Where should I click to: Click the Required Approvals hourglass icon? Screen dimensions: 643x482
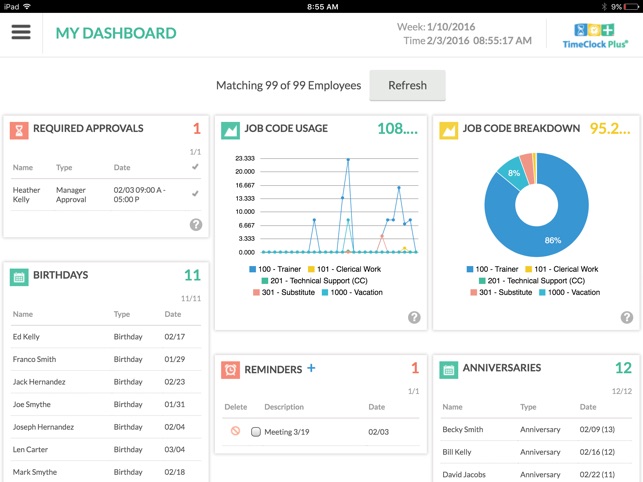pos(19,129)
